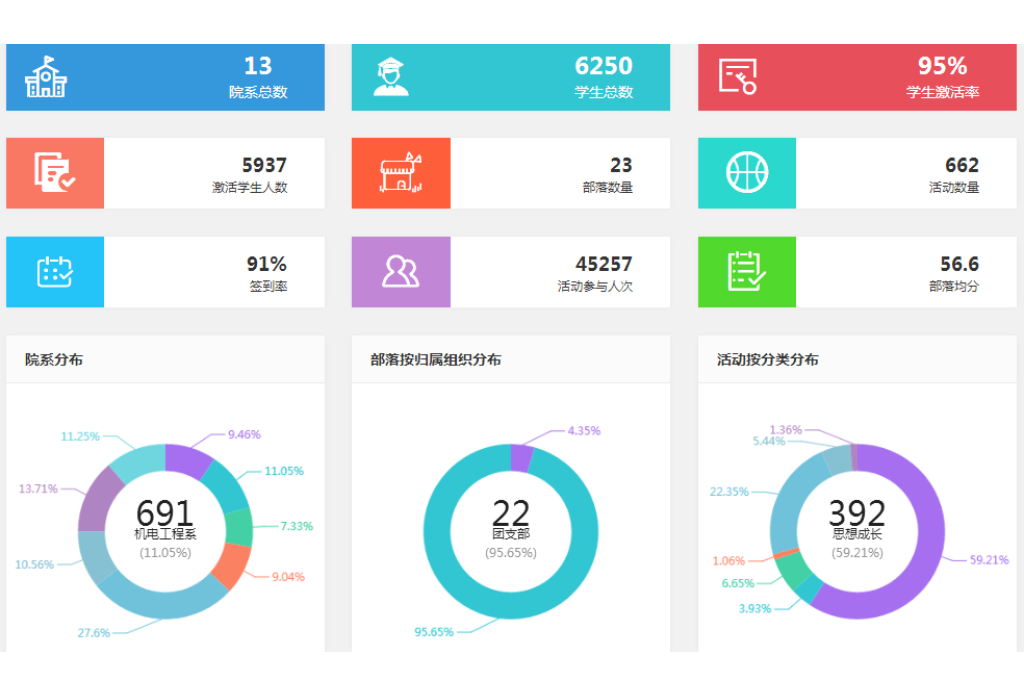The image size is (1024, 680).
Task: Select the 56.6 部落均分 value
Action: point(959,263)
